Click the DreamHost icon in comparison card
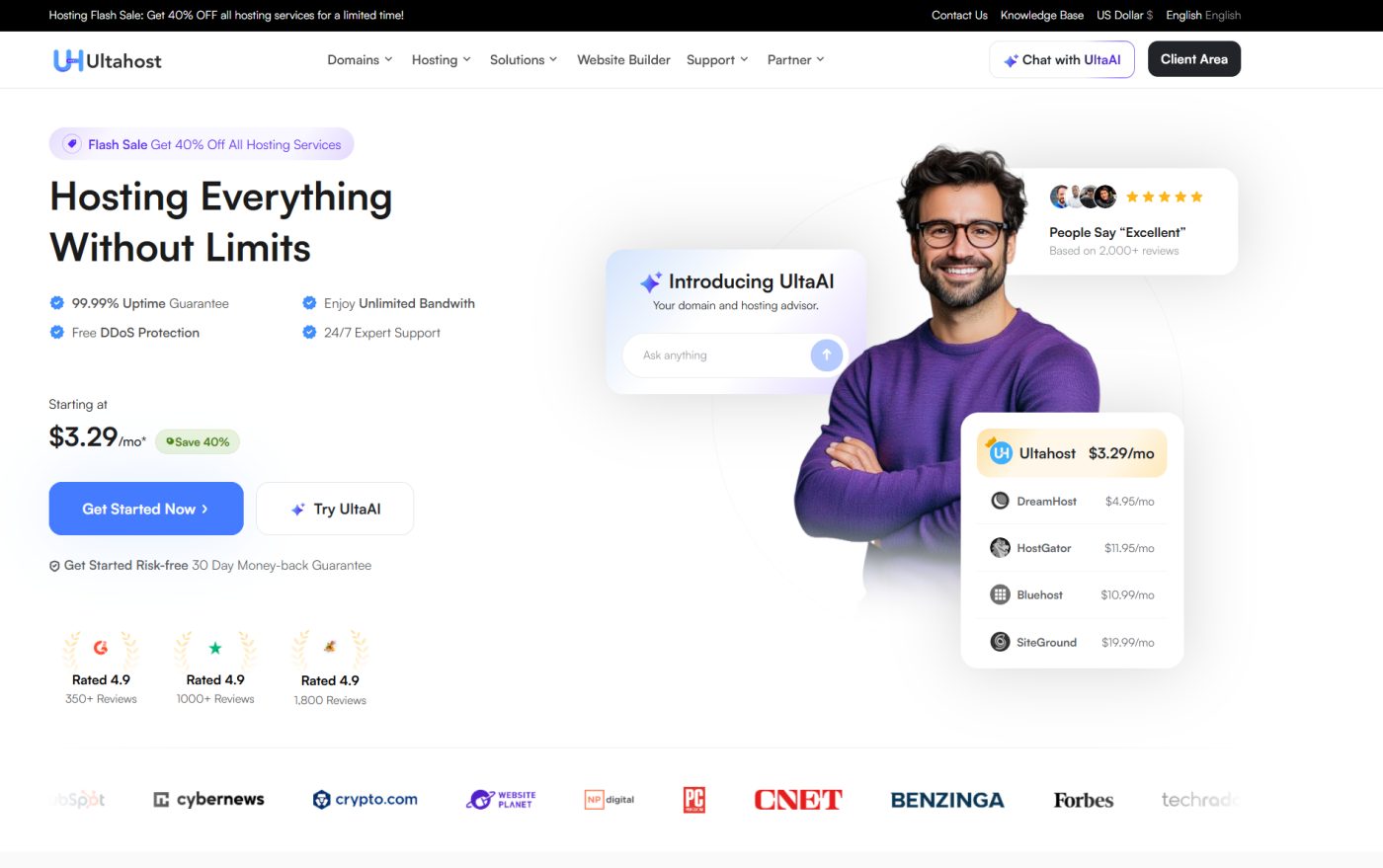 pyautogui.click(x=1000, y=501)
